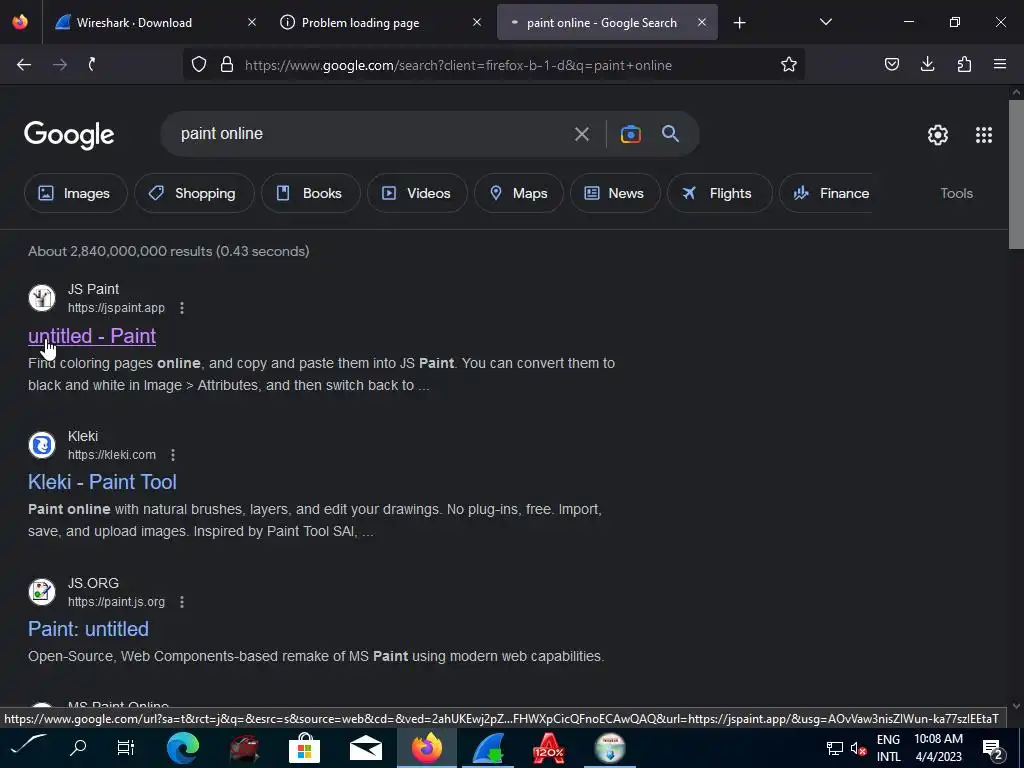
Task: Open the search Tools options
Action: point(957,193)
